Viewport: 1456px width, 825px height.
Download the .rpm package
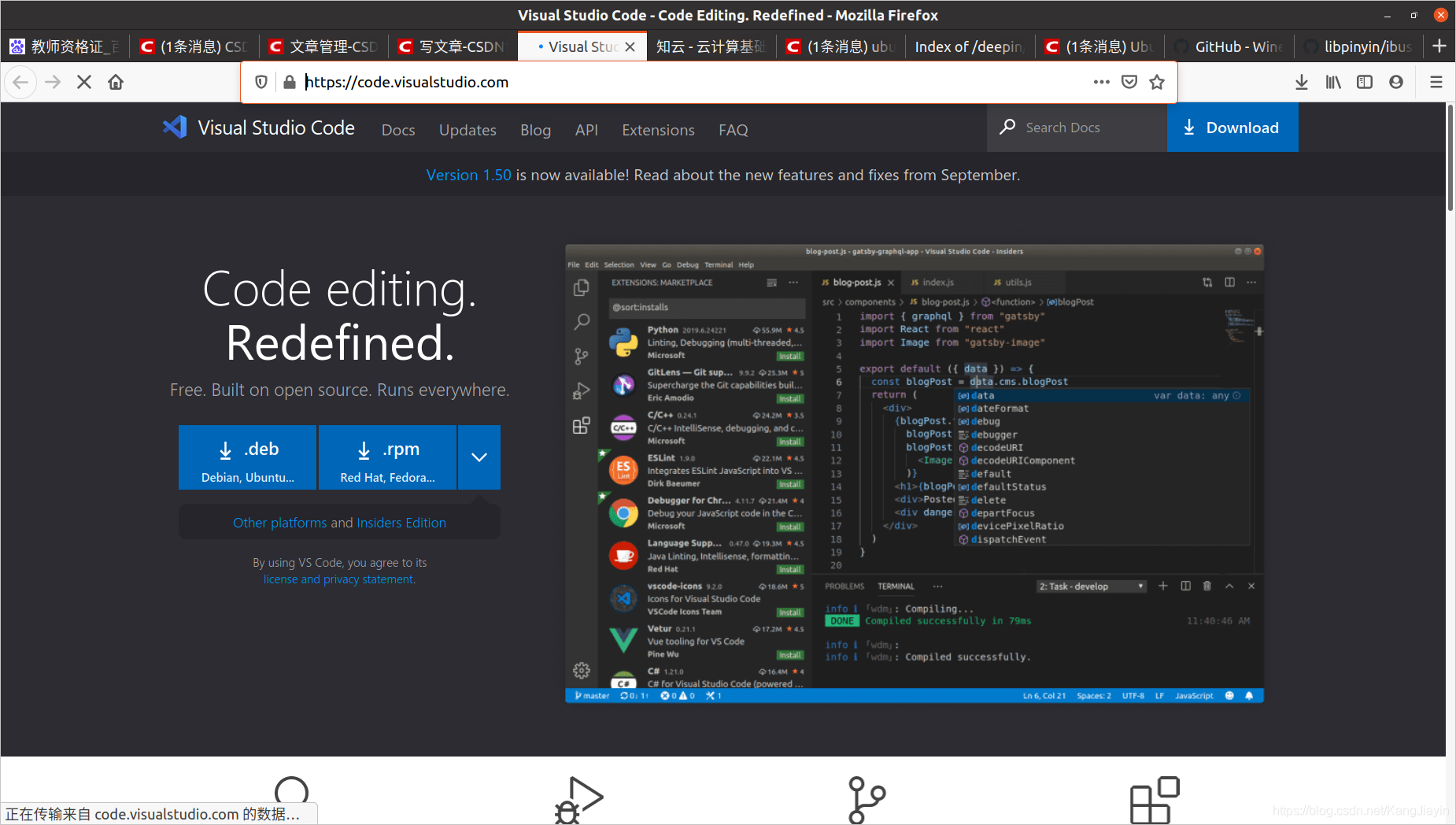coord(387,457)
